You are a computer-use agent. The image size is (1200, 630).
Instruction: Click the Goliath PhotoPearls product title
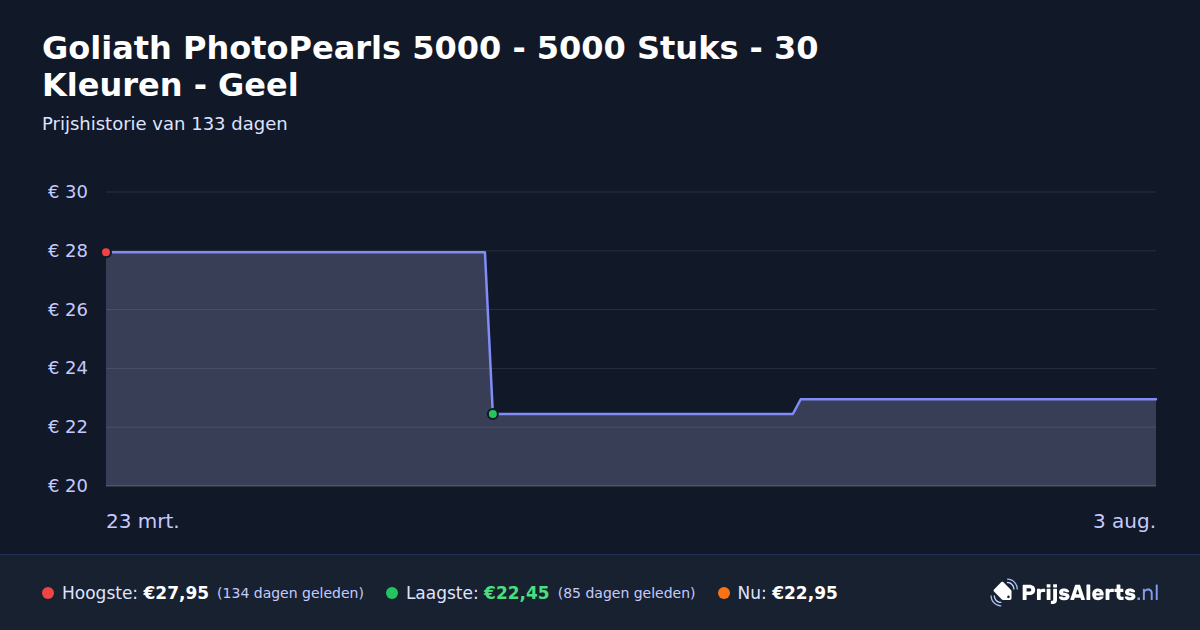(x=430, y=66)
